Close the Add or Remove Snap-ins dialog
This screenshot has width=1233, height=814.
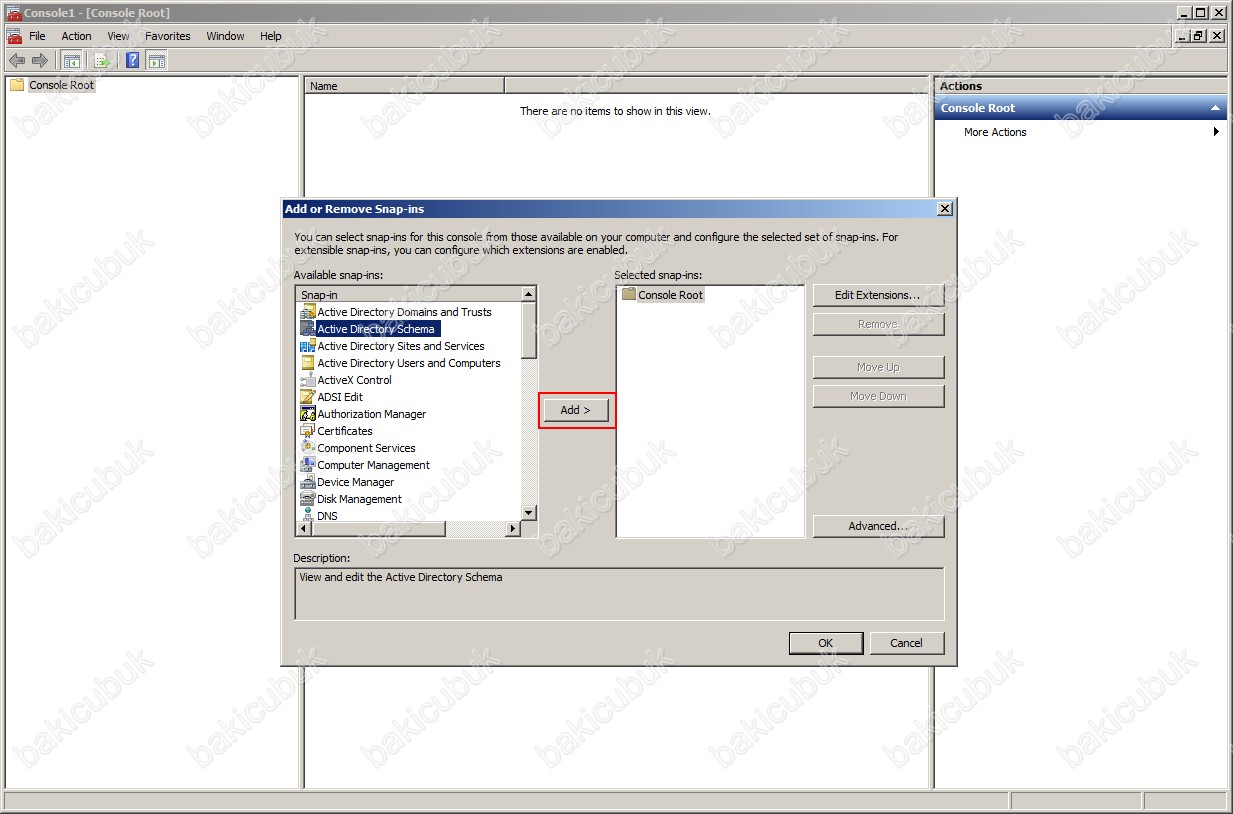(945, 209)
